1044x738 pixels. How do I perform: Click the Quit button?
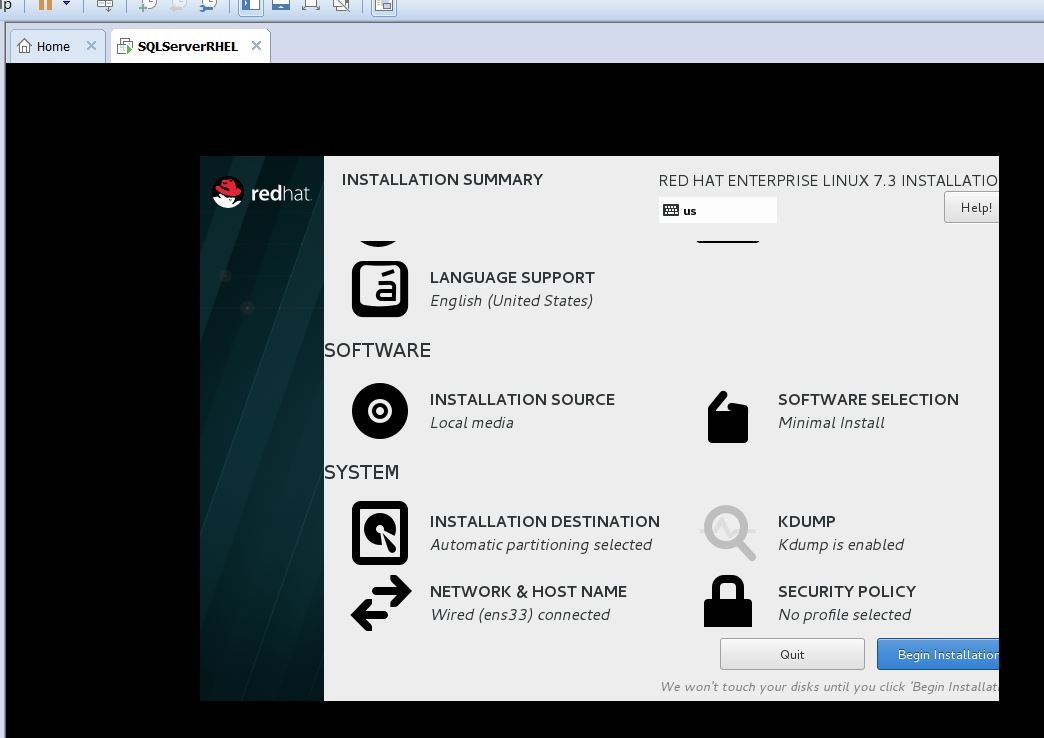792,654
